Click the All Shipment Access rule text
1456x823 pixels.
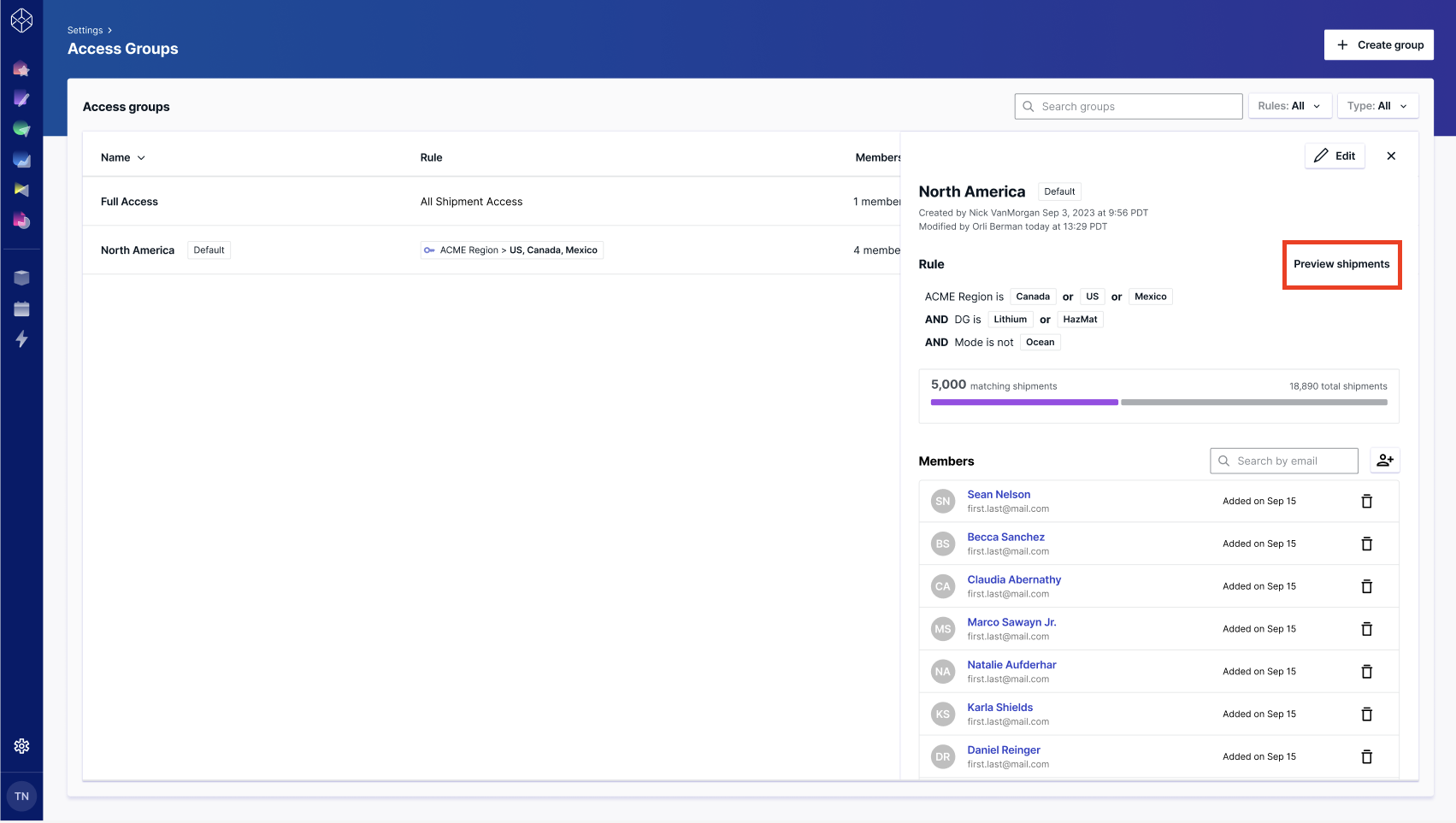pyautogui.click(x=471, y=202)
